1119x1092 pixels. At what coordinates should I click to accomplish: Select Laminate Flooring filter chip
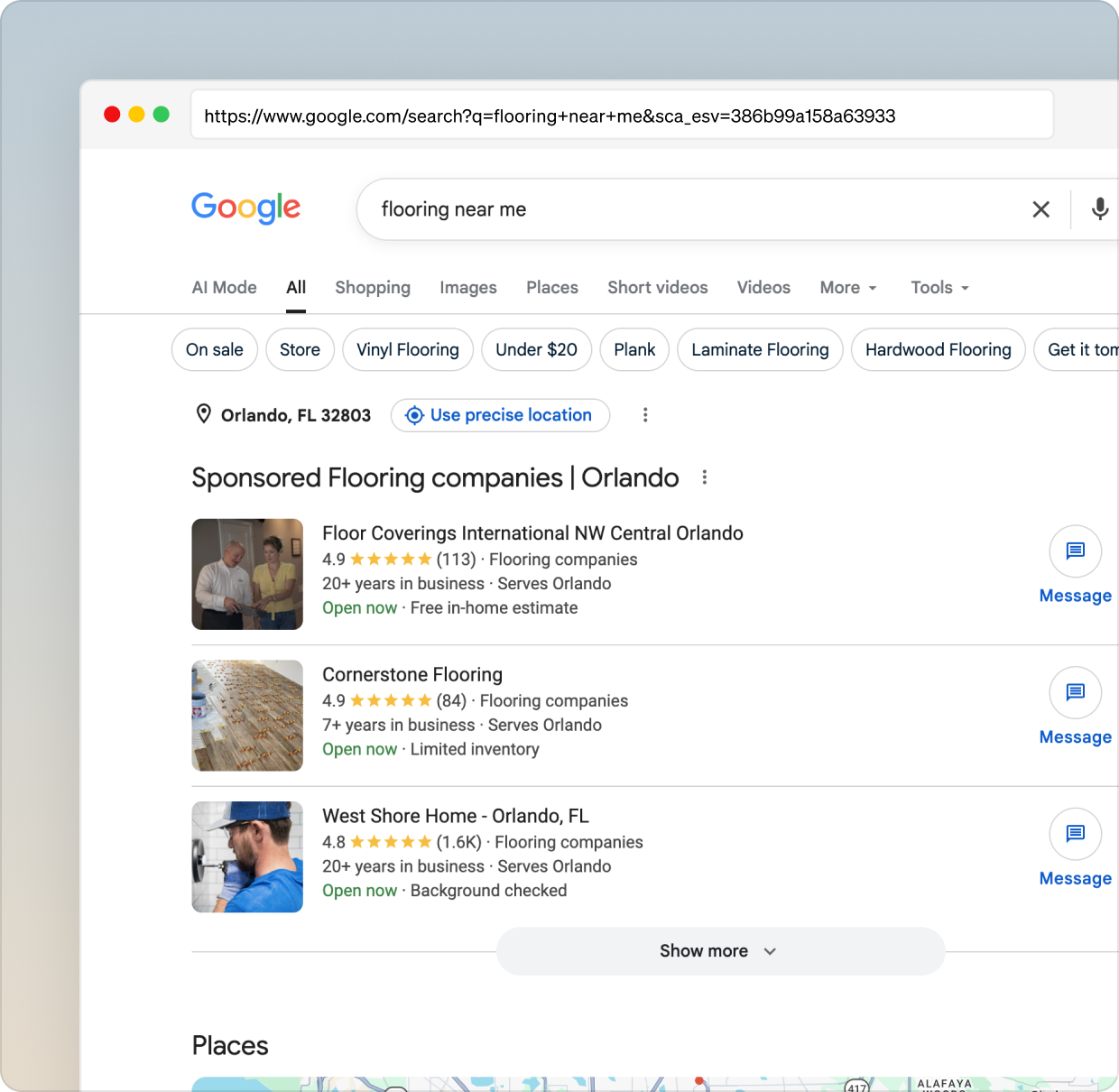760,349
